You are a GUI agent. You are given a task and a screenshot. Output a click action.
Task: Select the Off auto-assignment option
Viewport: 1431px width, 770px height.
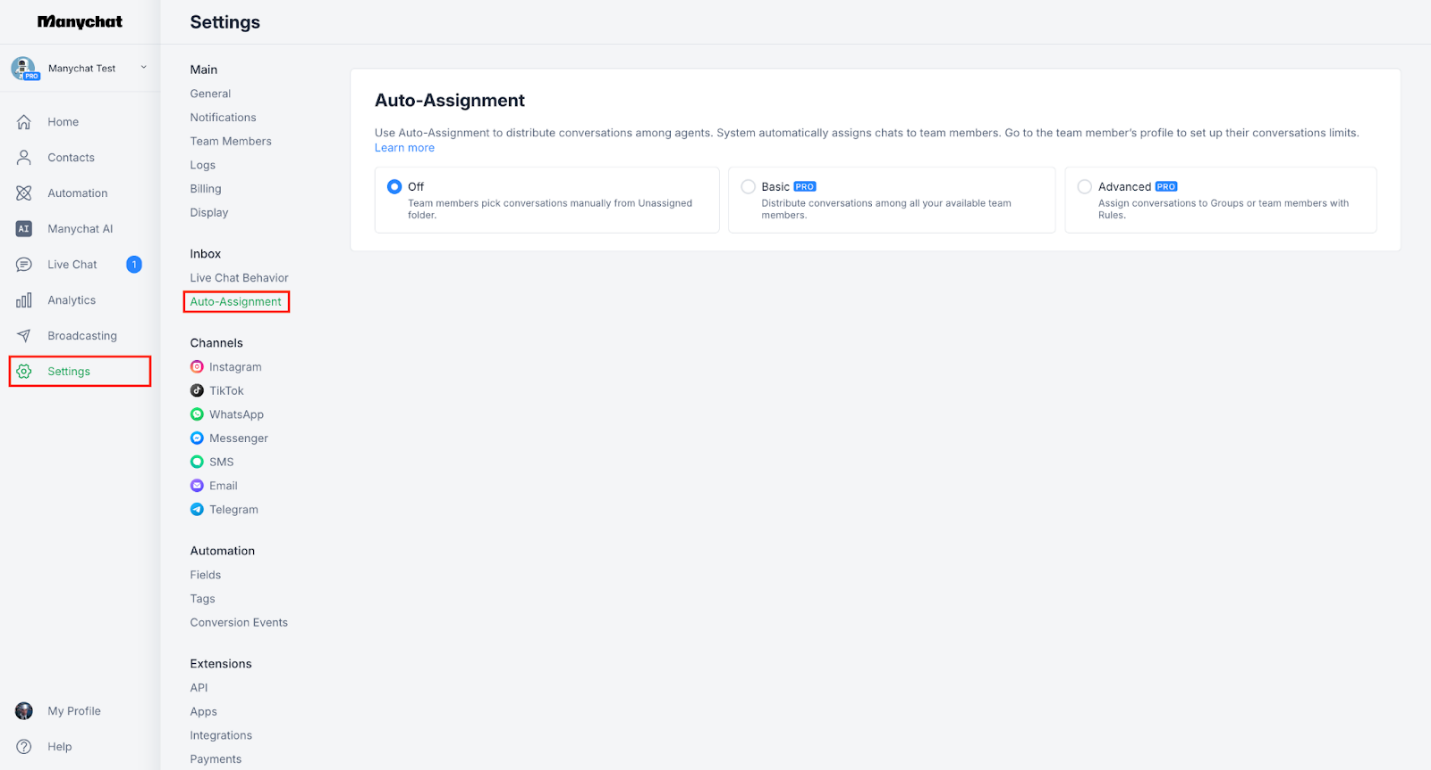pyautogui.click(x=394, y=186)
